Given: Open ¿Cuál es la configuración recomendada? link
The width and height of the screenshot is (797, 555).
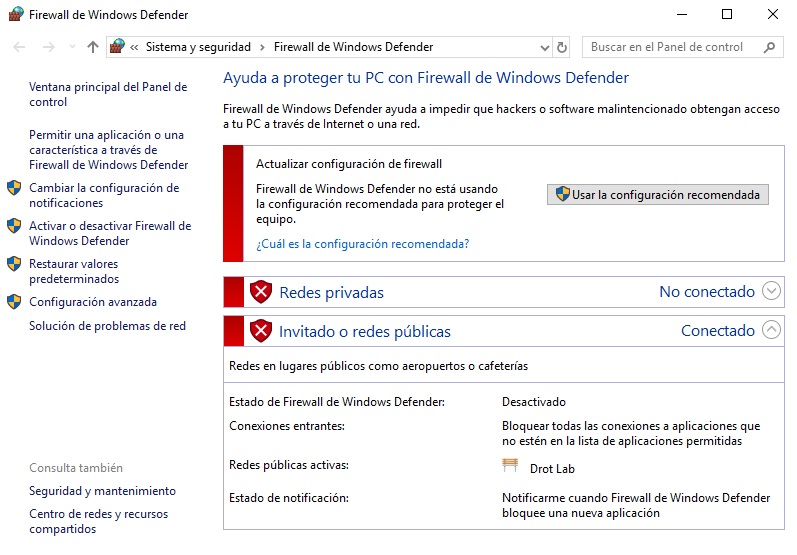Looking at the screenshot, I should pos(362,244).
